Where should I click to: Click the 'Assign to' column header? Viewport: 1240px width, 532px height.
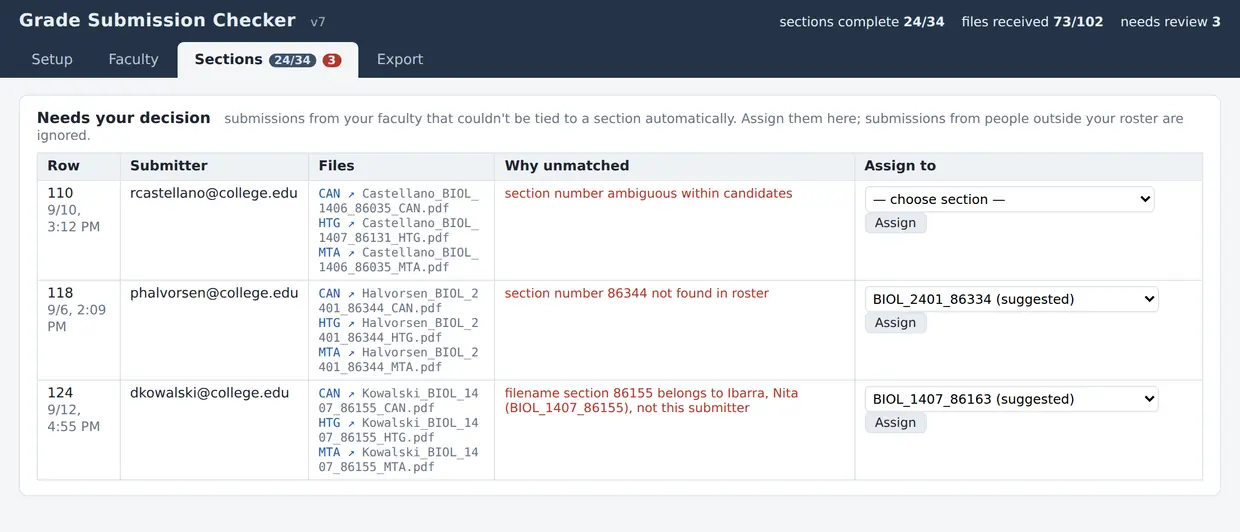[x=1028, y=166]
